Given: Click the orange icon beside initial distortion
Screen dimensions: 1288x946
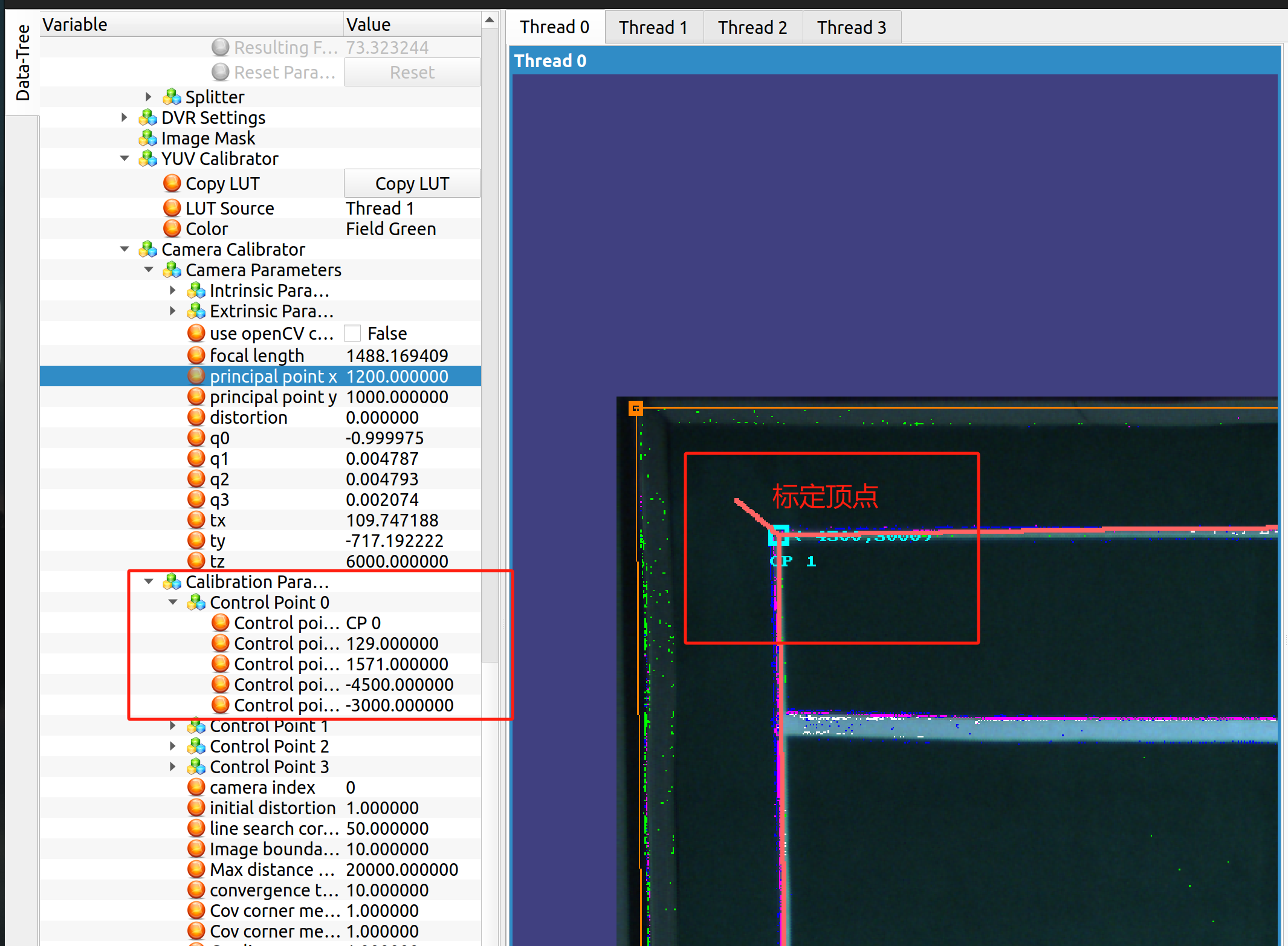Looking at the screenshot, I should point(196,808).
